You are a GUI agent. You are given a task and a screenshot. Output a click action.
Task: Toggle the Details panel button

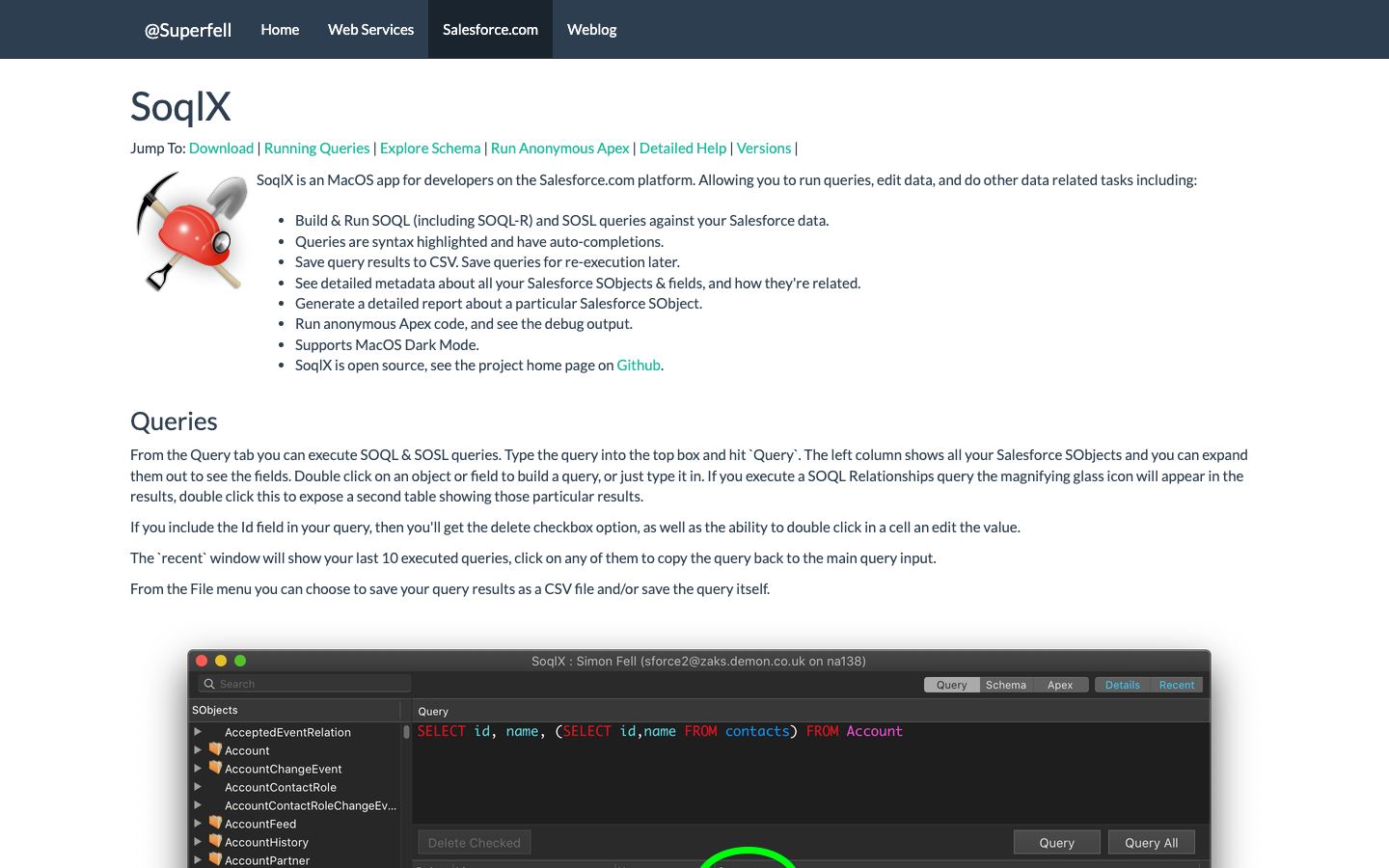[1123, 685]
